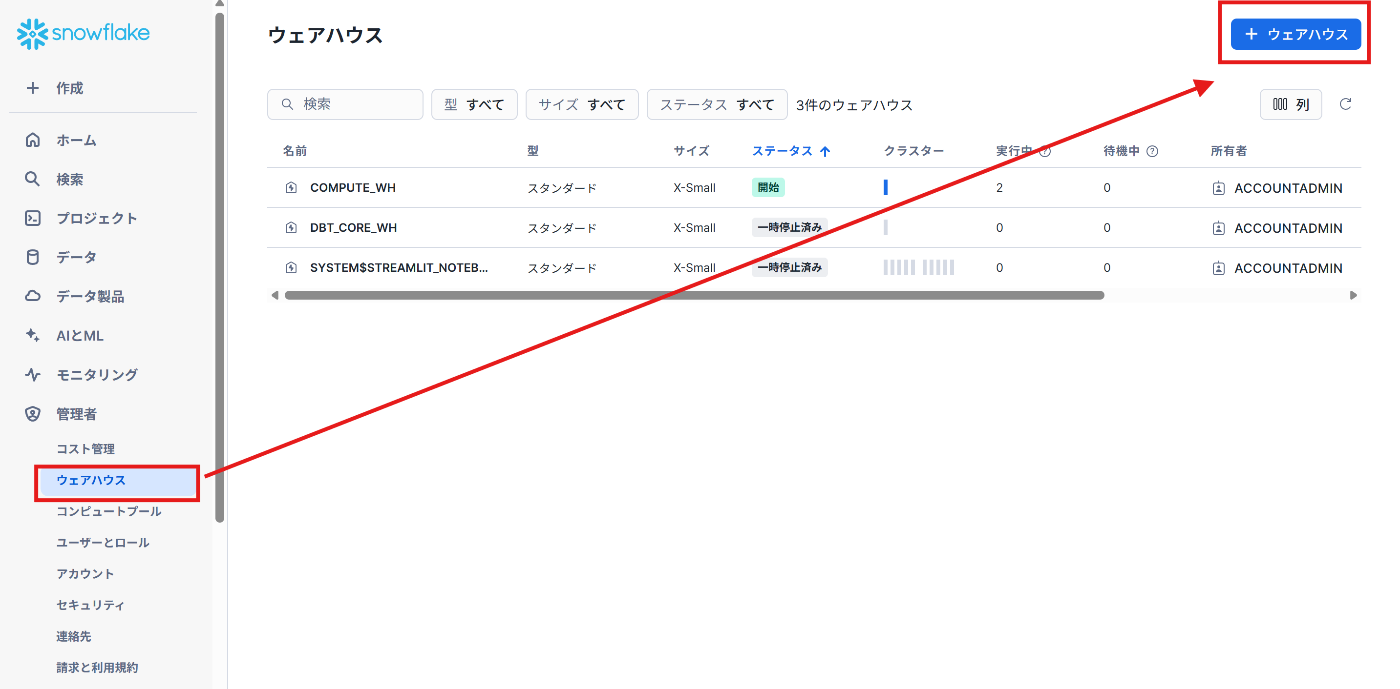Click the refresh icon next to 列 button
Screen dimensions: 1400x689
tap(1346, 104)
